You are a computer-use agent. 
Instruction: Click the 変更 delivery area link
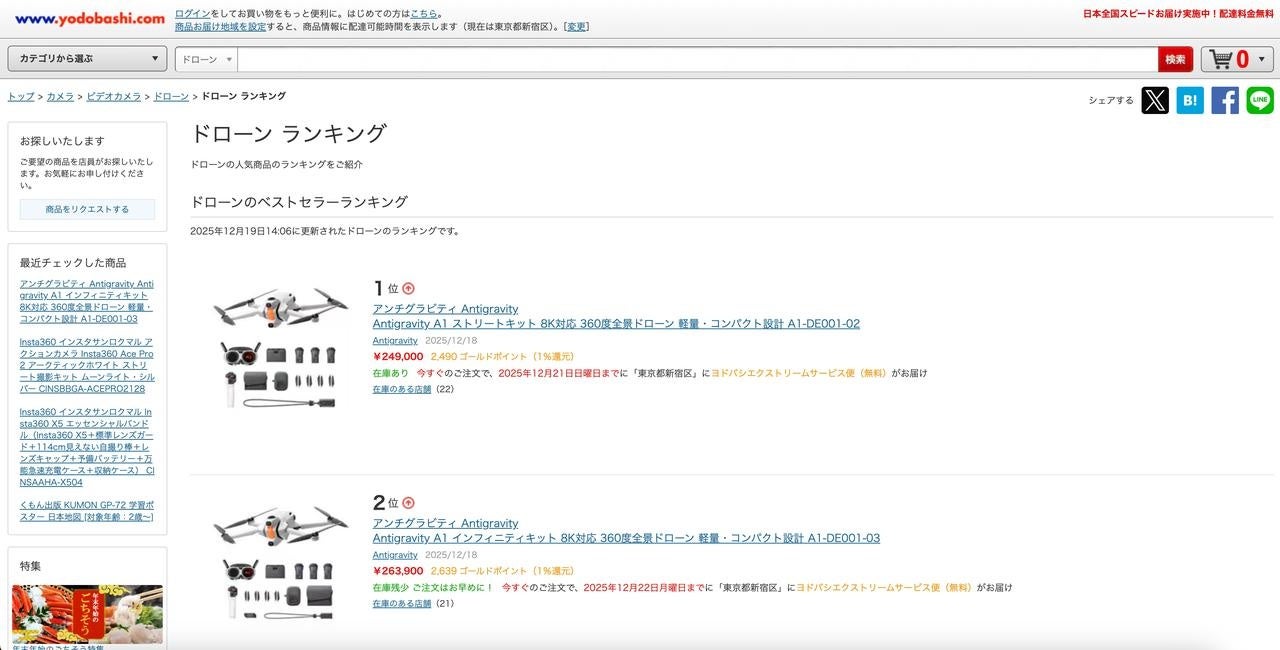(577, 27)
